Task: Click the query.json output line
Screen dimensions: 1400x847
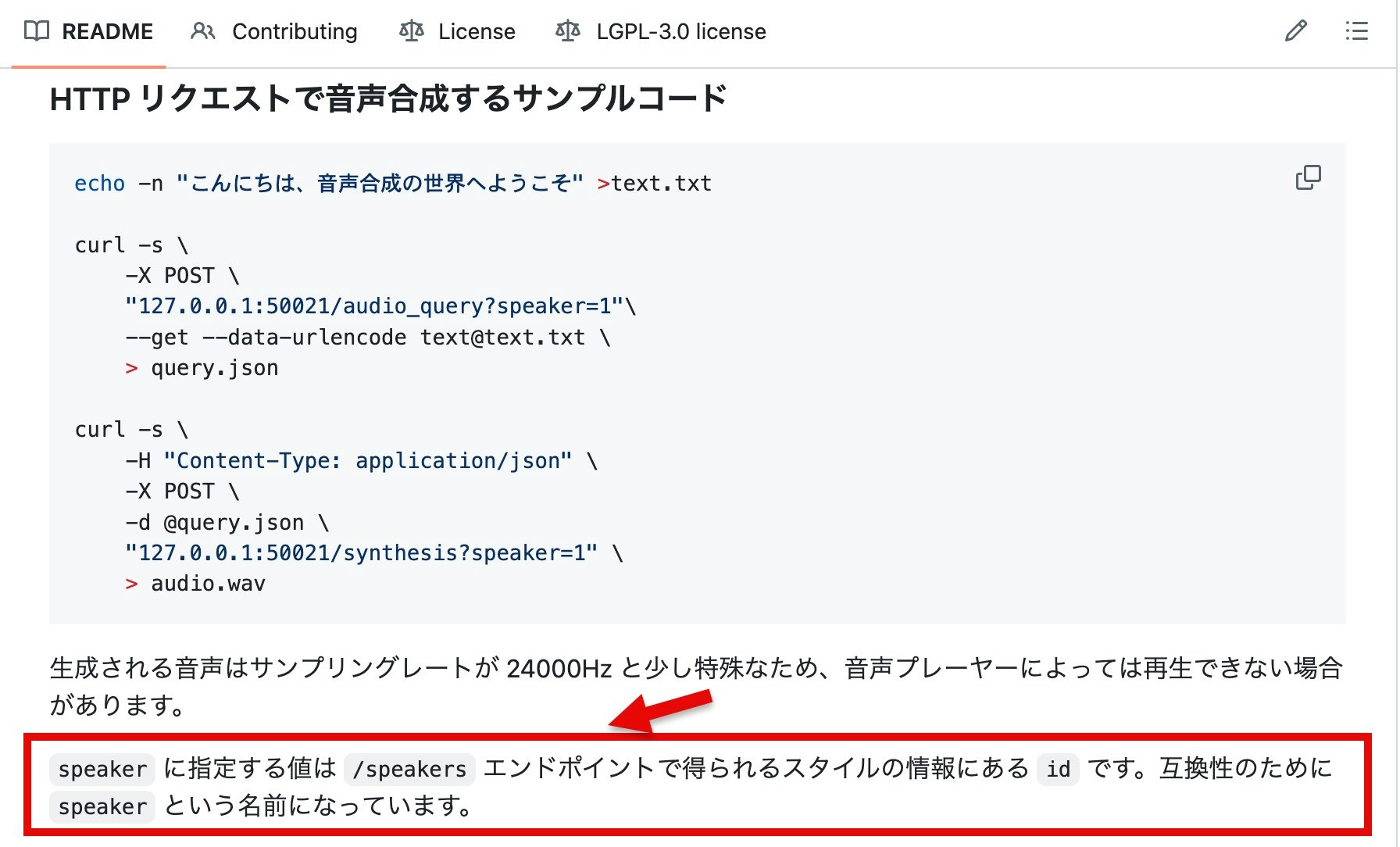Action: click(x=202, y=368)
